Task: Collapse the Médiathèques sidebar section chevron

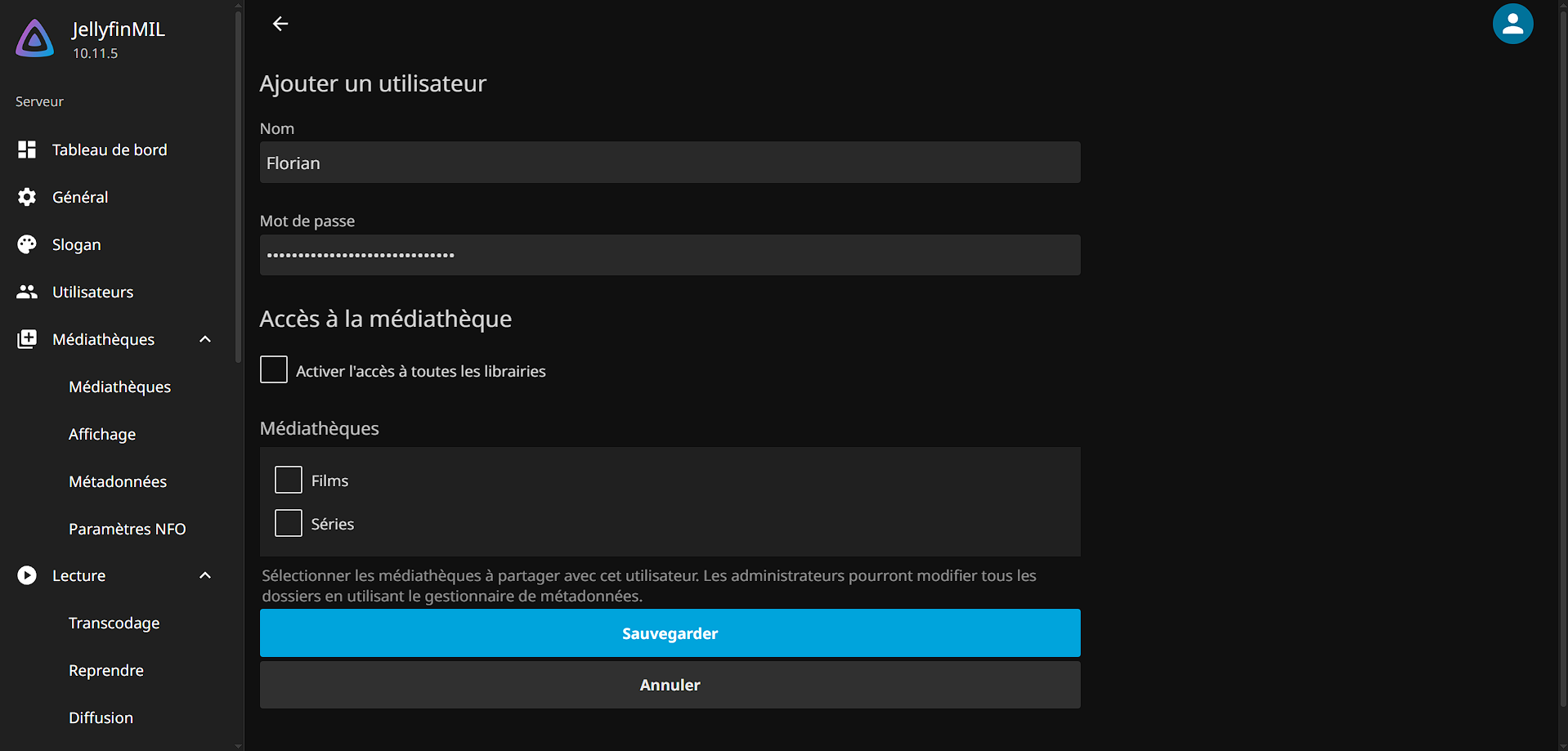Action: click(x=205, y=339)
